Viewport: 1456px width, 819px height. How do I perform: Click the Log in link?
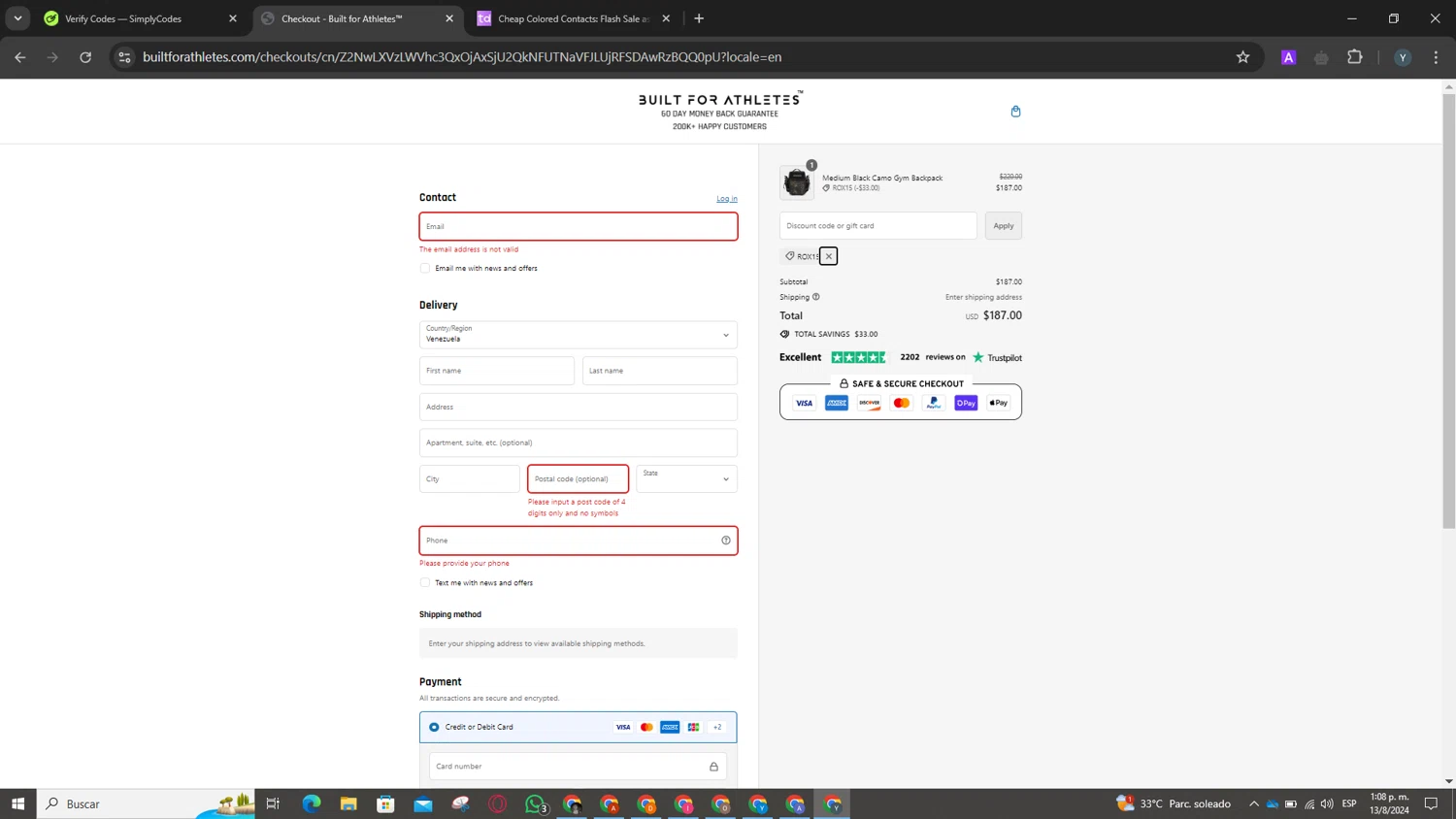[727, 199]
